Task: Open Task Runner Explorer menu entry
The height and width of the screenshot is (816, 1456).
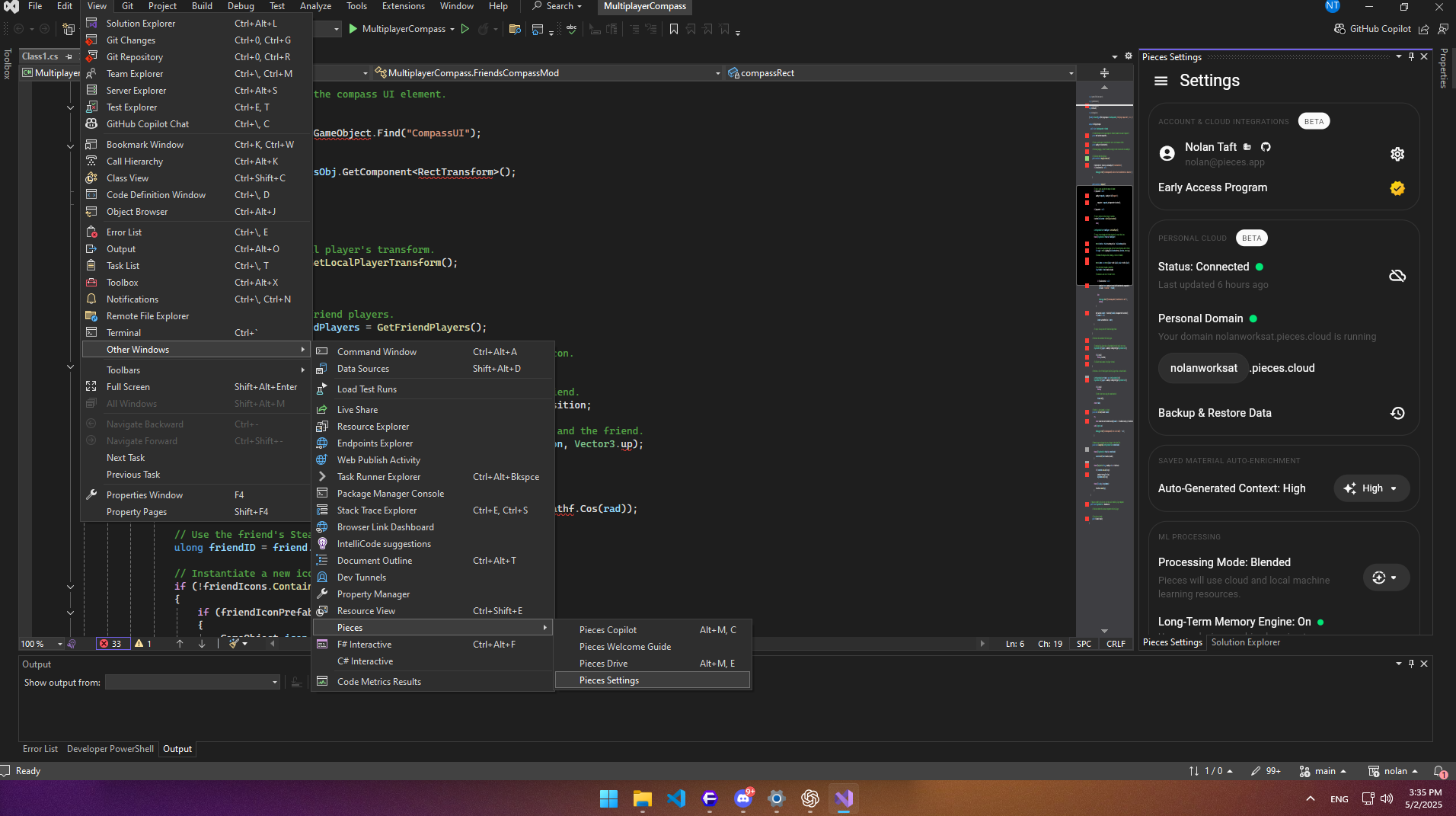Action: (x=433, y=477)
